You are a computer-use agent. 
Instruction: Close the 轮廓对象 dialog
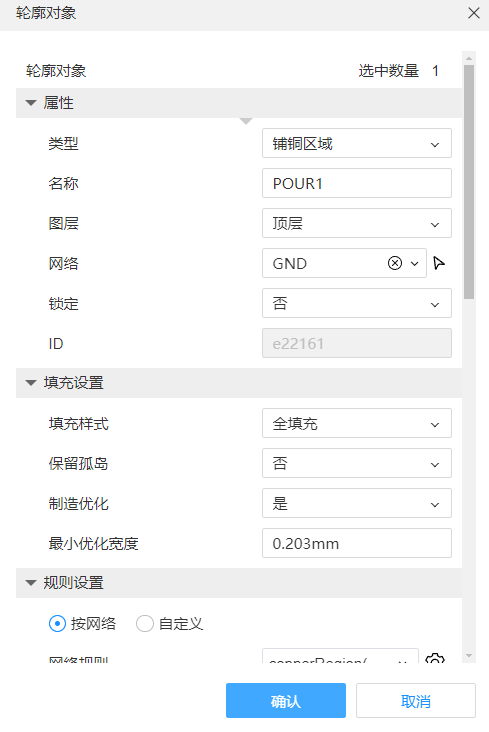pos(474,13)
